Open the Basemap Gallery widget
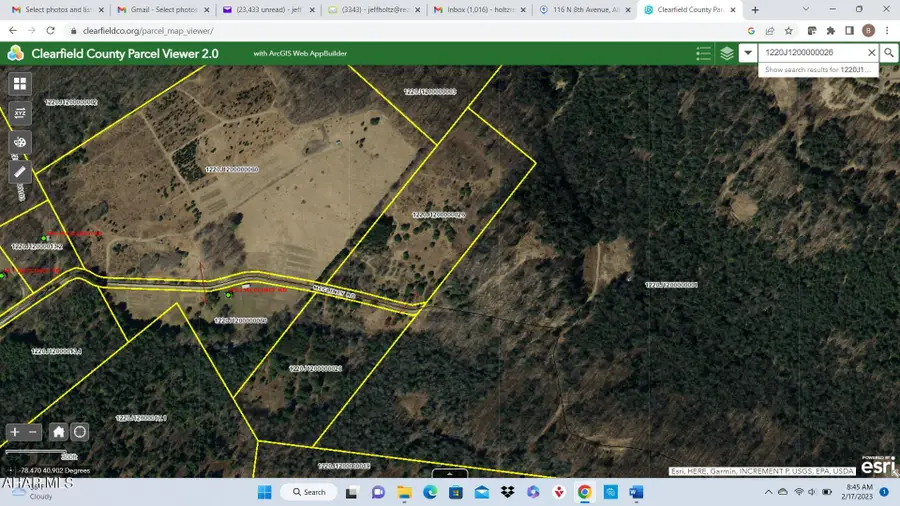Viewport: 900px width, 506px height. click(19, 84)
